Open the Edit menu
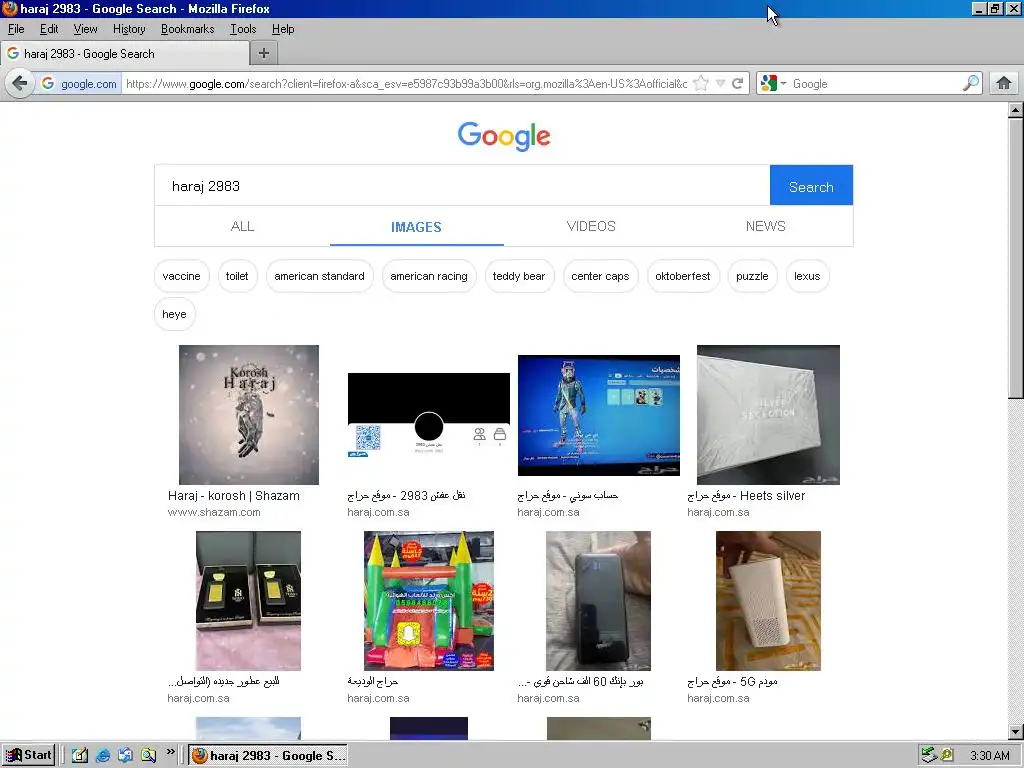 [x=49, y=29]
